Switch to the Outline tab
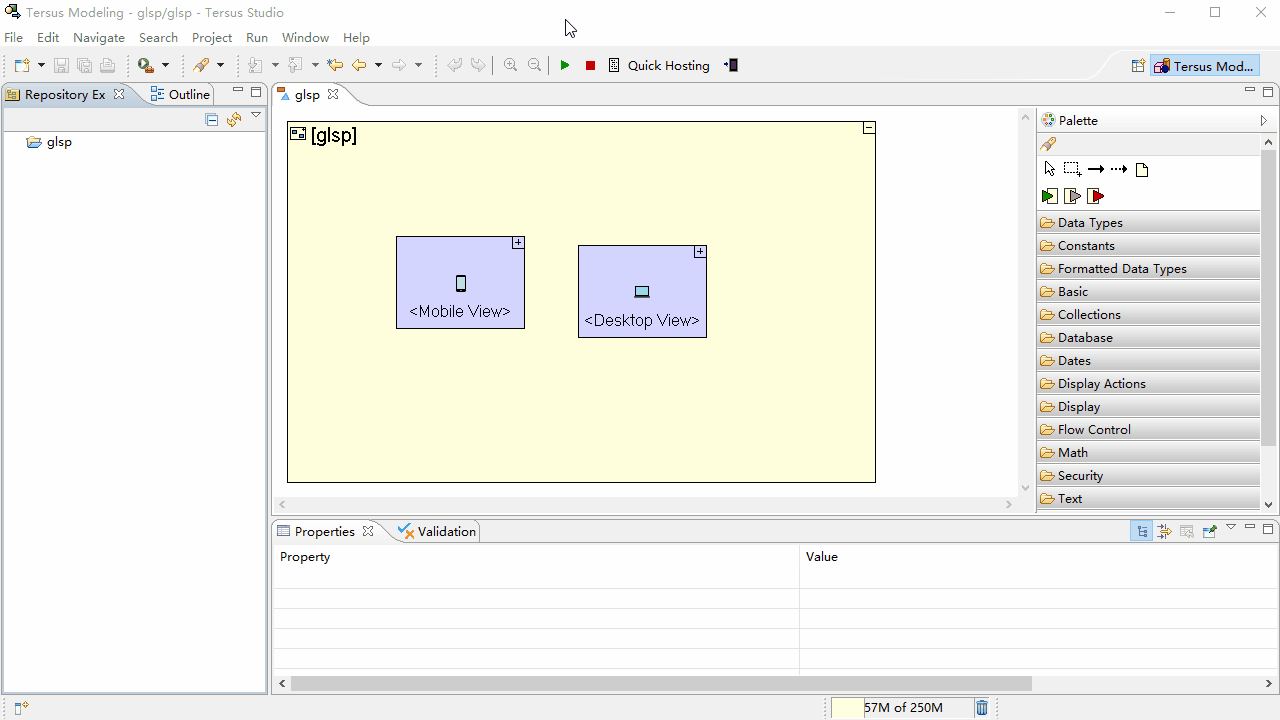This screenshot has width=1280, height=720. click(180, 94)
